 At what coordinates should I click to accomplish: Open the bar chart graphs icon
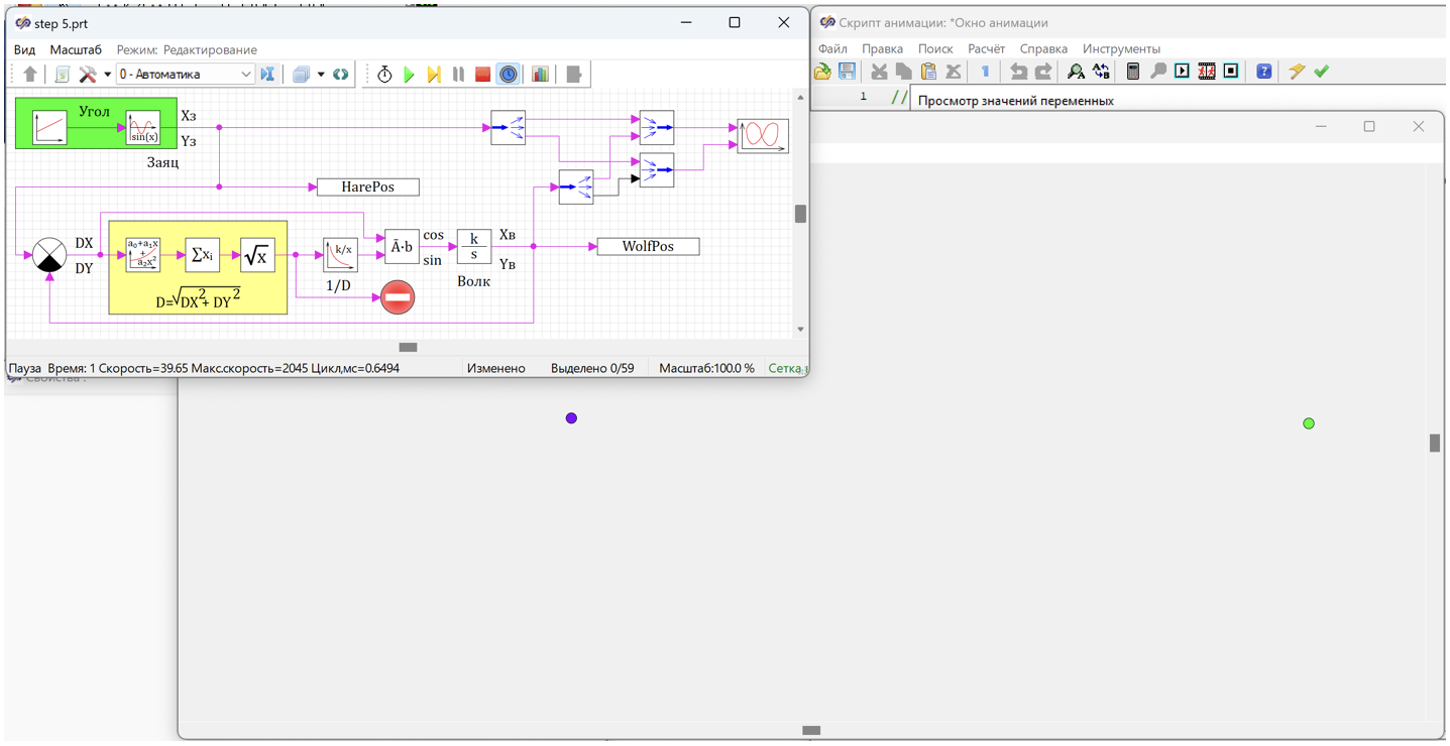coord(540,74)
